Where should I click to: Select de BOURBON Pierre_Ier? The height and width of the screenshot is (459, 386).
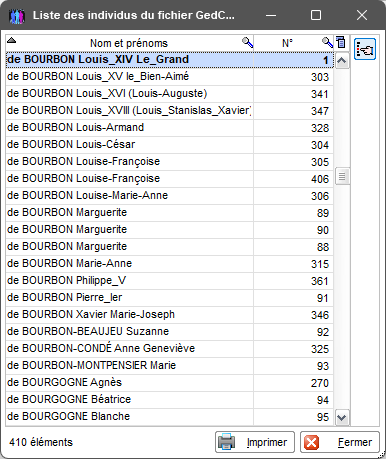point(169,298)
